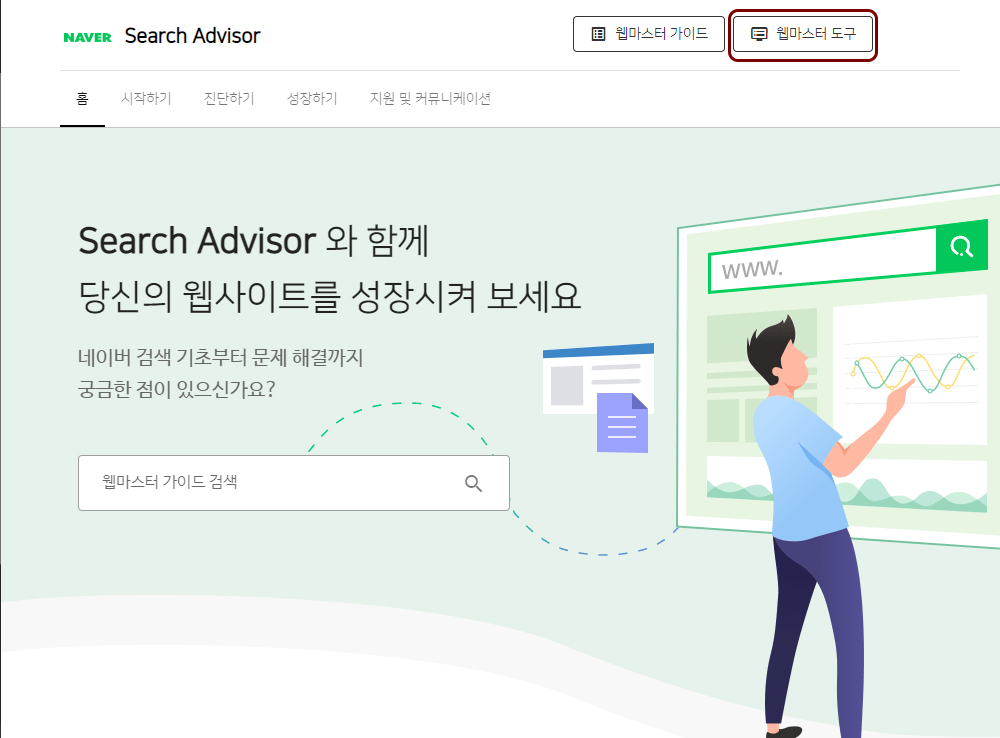Click the '궁금한 점이 있으신가요?' text
The height and width of the screenshot is (738, 1000).
point(177,388)
